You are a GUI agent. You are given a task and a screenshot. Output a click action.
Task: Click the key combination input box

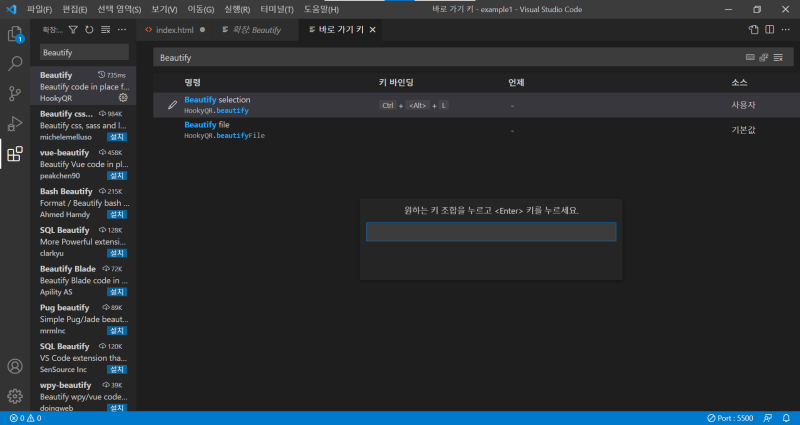[491, 232]
